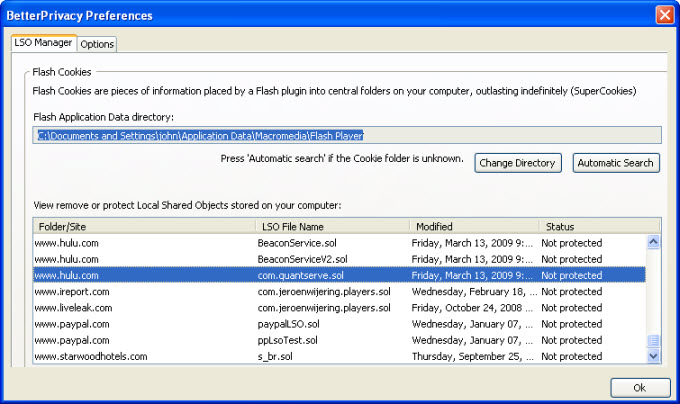The image size is (680, 404).
Task: Close the BetterPrivacy Preferences window
Action: coord(664,15)
